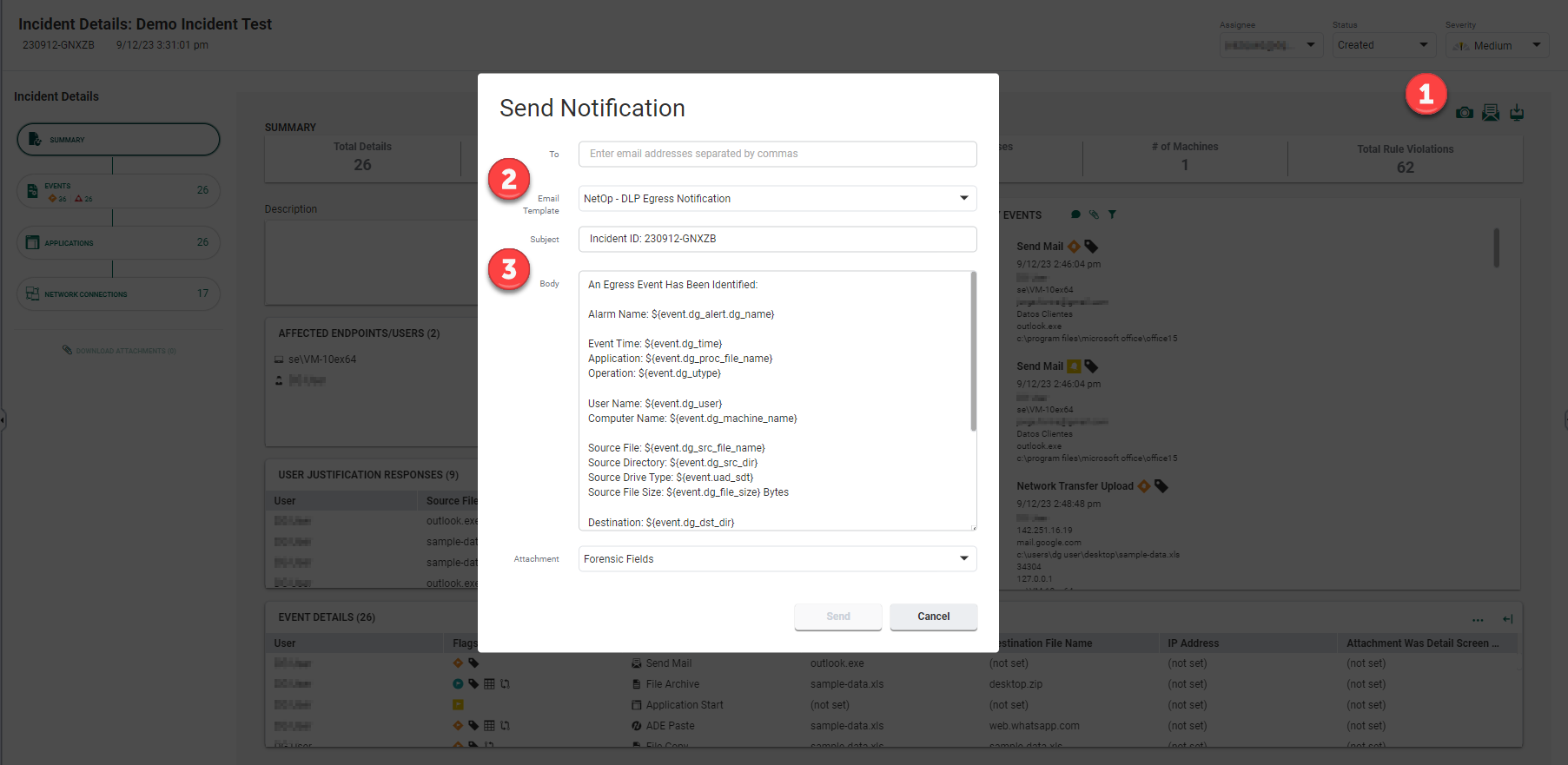Click the download incident icon
1568x765 pixels.
(1517, 113)
